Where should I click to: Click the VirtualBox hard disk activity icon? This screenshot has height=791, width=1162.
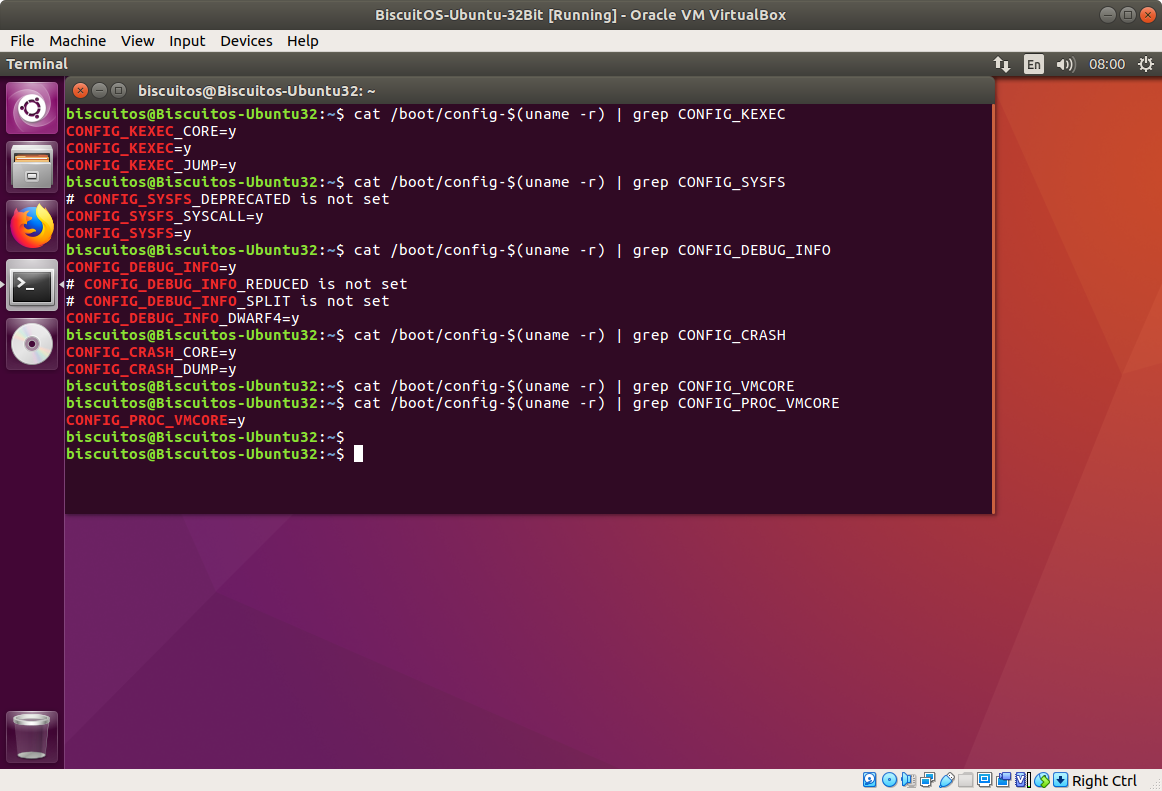point(870,780)
